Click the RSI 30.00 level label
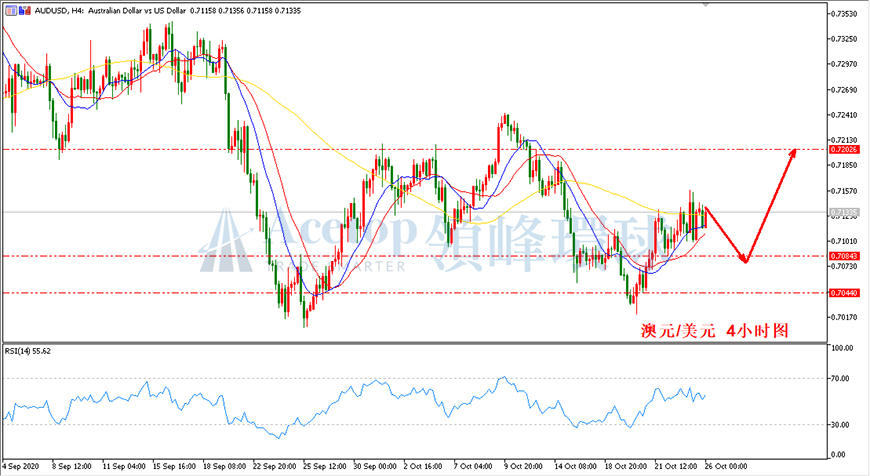The height and width of the screenshot is (476, 870). pos(841,424)
